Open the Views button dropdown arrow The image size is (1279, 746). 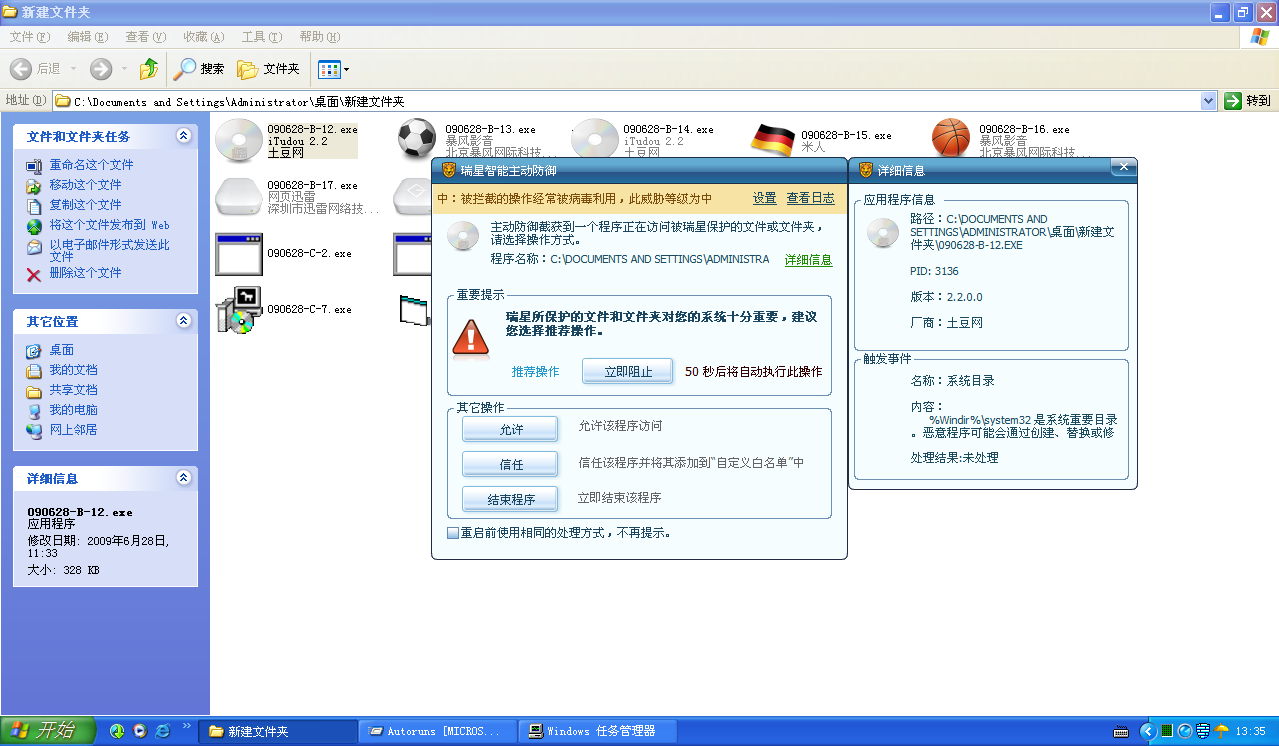(346, 70)
